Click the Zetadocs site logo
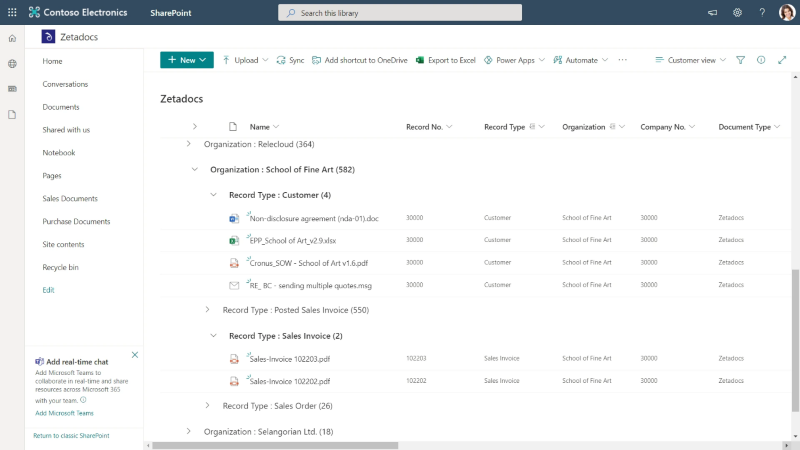800x450 pixels. point(48,37)
